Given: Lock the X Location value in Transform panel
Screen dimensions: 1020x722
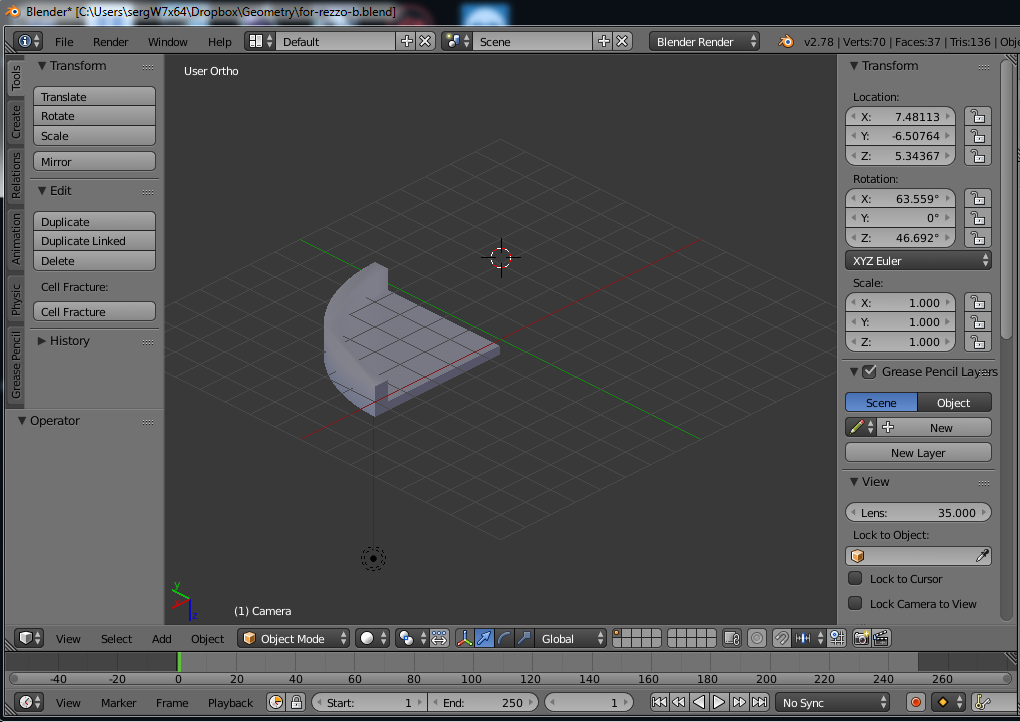Looking at the screenshot, I should tap(978, 116).
